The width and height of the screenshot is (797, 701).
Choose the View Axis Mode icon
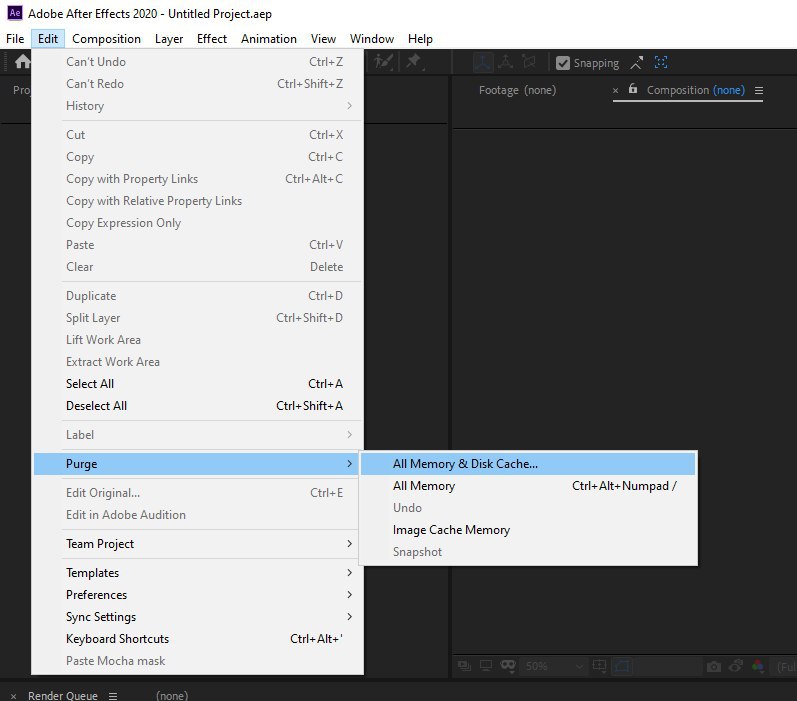[x=529, y=62]
